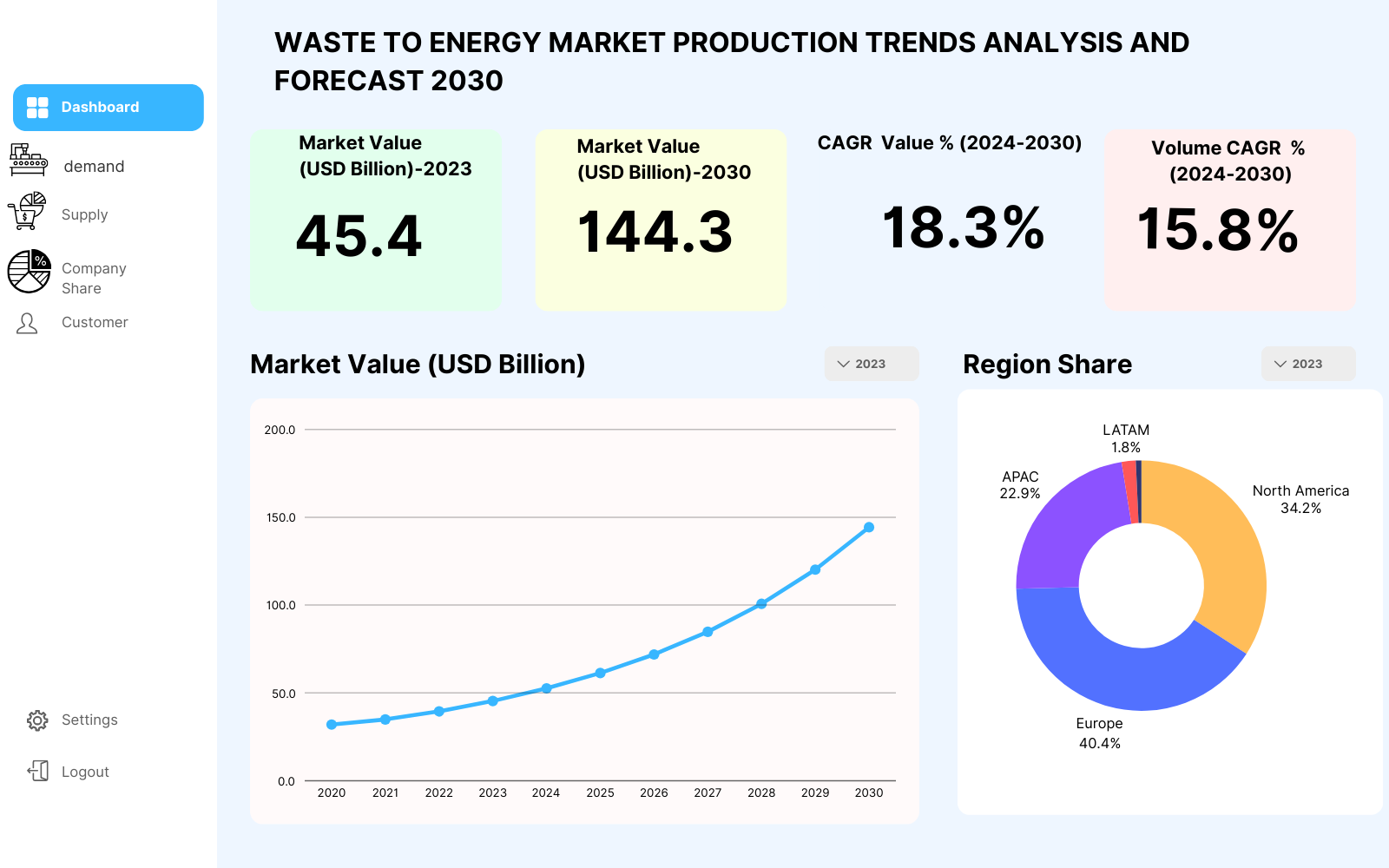Click the Settings gear icon
The width and height of the screenshot is (1389, 868).
[37, 720]
